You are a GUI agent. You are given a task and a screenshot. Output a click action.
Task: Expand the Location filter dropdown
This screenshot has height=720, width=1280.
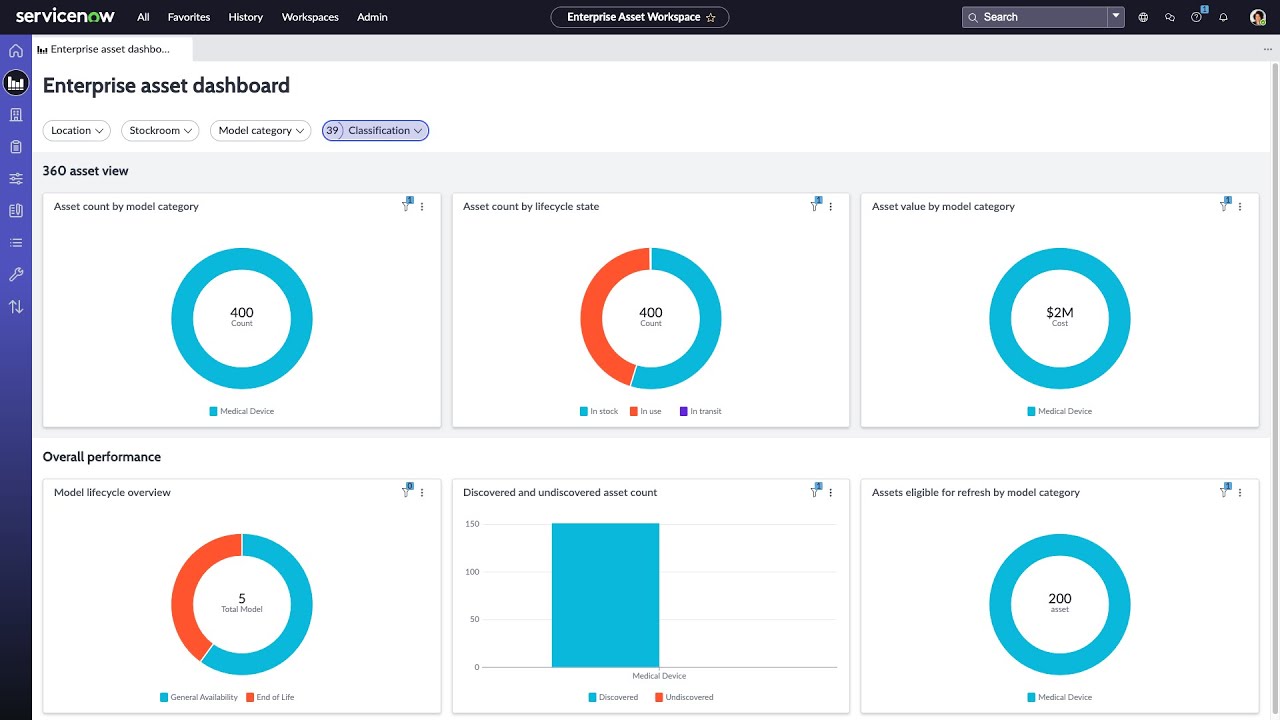pyautogui.click(x=77, y=130)
